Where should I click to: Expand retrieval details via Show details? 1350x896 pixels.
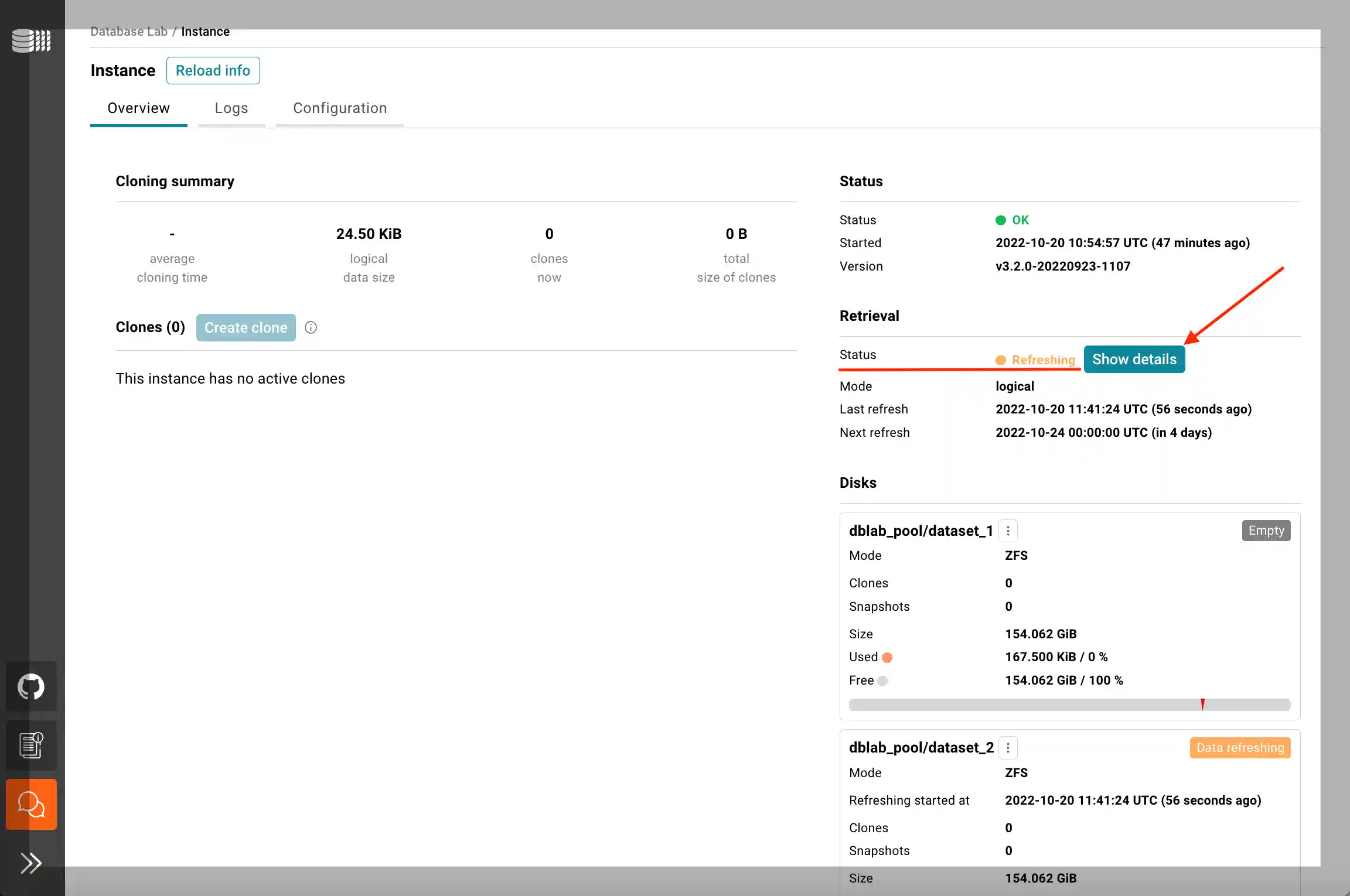(x=1134, y=359)
